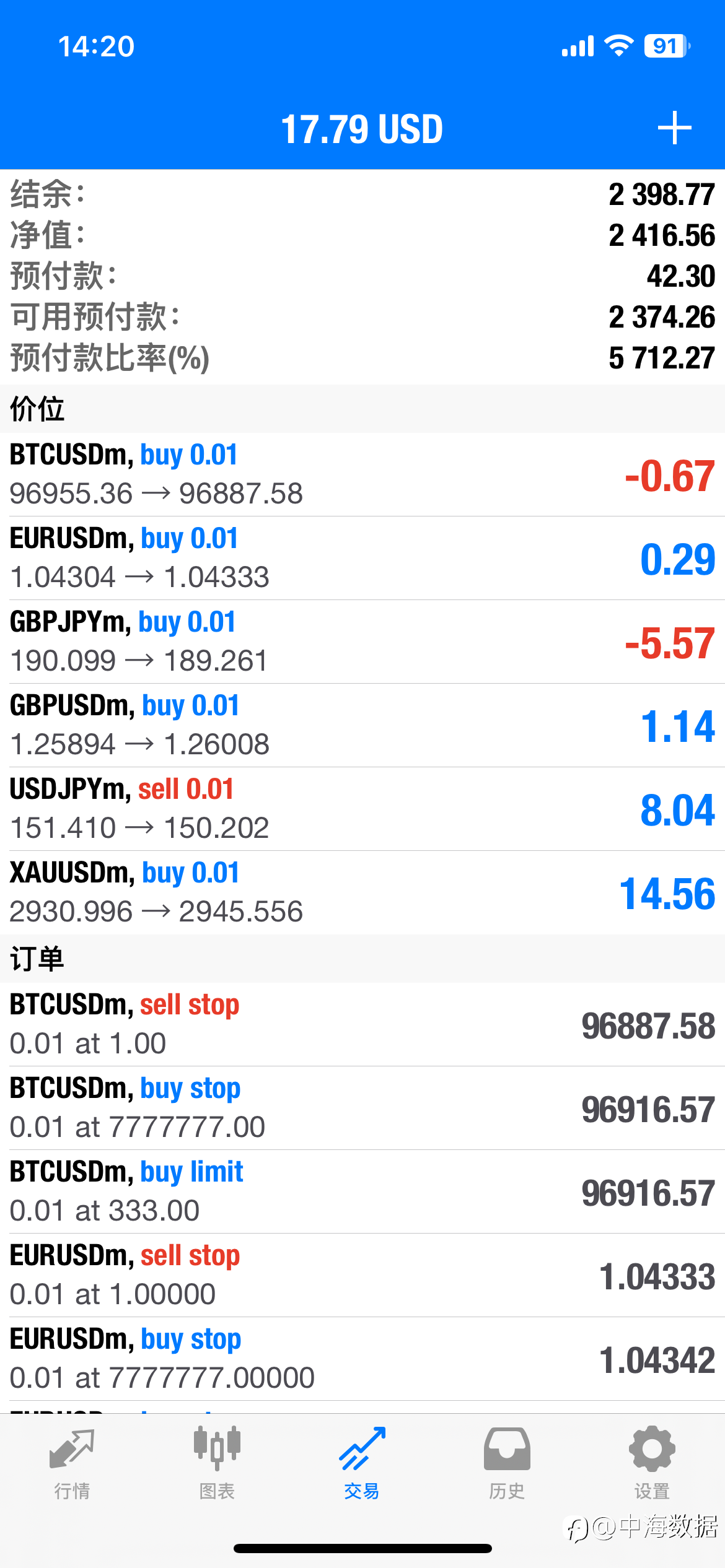Select the EURUSDm buy 0.01 position
Screen dimensions: 725x1568
tap(362, 558)
